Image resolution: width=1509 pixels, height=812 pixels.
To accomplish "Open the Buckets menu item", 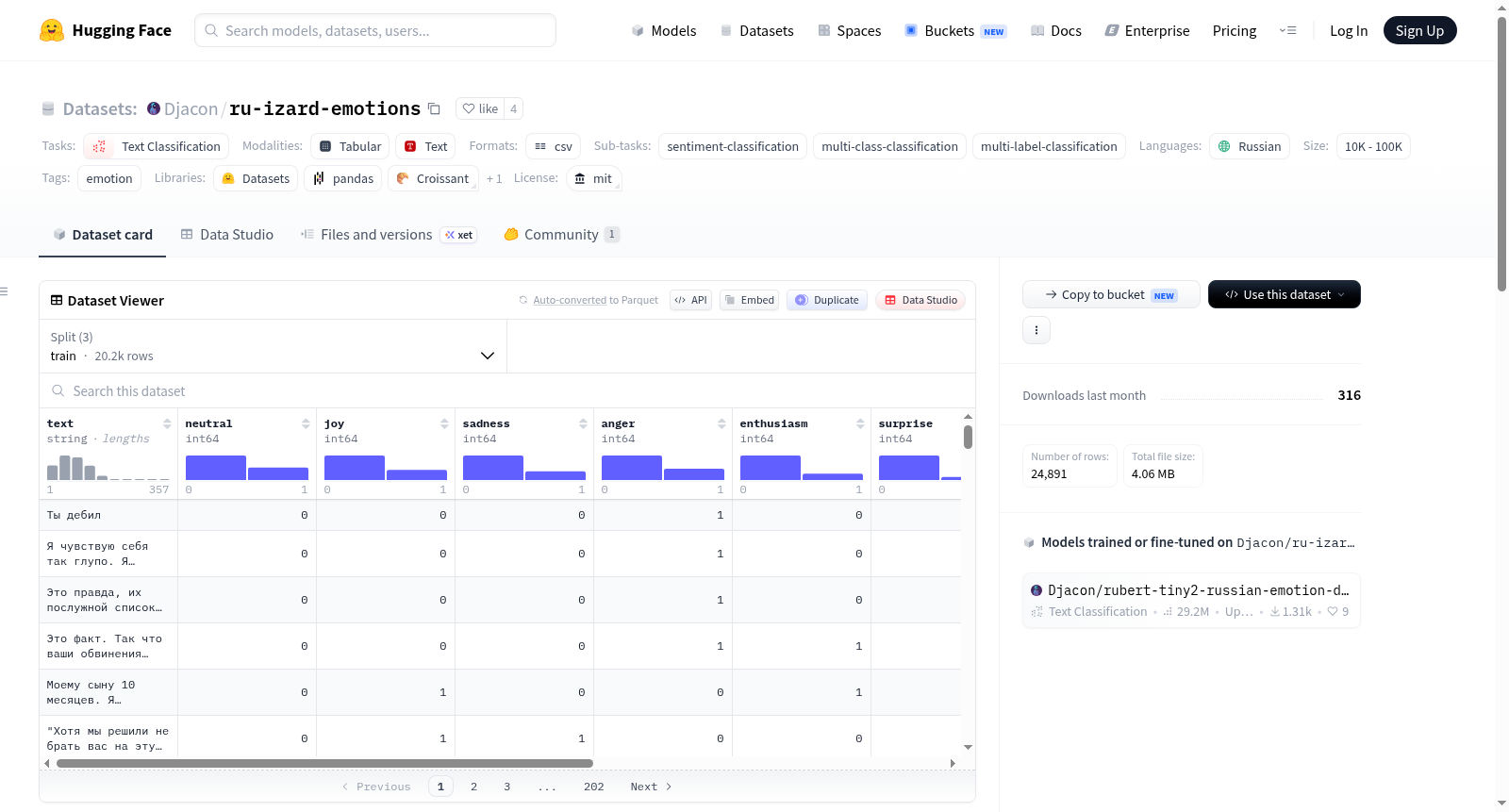I will click(955, 30).
